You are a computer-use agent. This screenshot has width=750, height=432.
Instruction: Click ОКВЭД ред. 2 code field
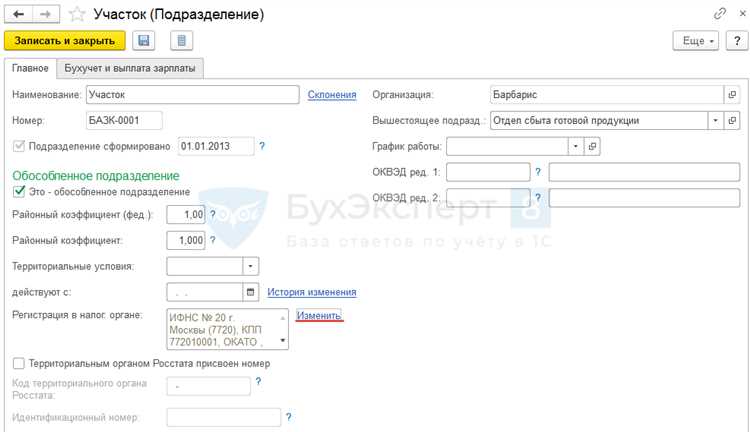(488, 198)
